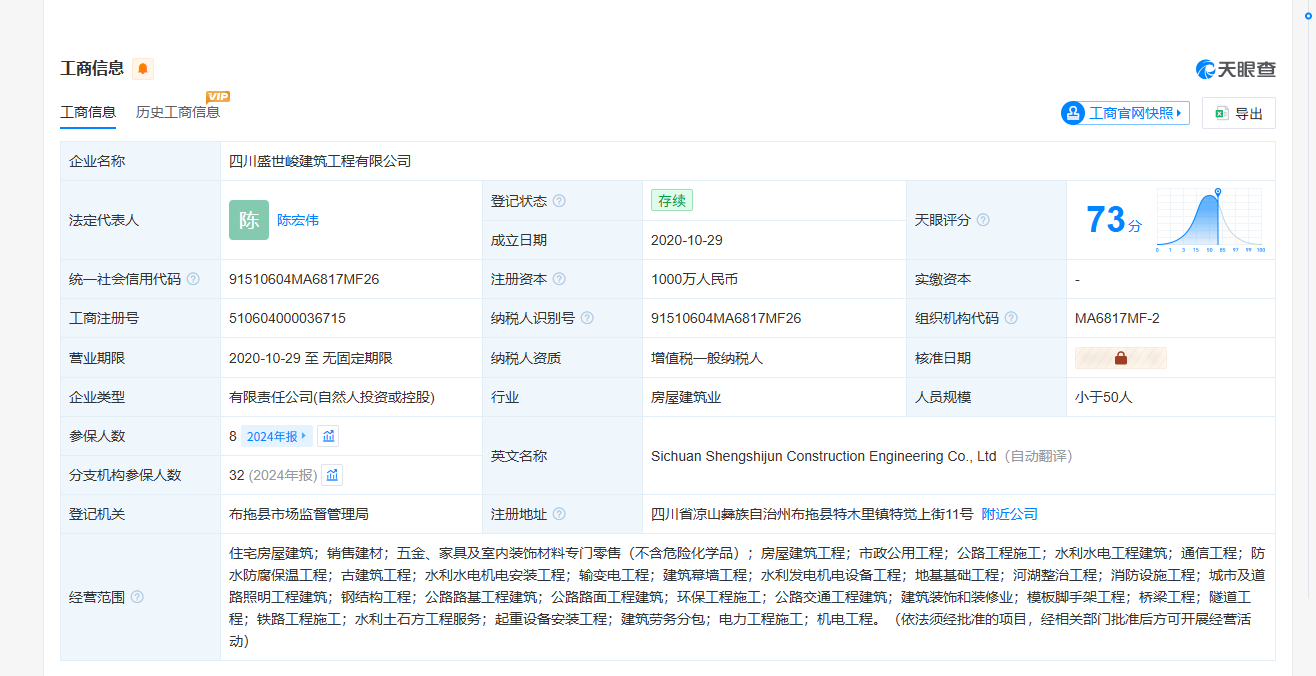Viewport: 1316px width, 676px height.
Task: Open the 陈宏伟 legal representative link
Action: coord(298,220)
